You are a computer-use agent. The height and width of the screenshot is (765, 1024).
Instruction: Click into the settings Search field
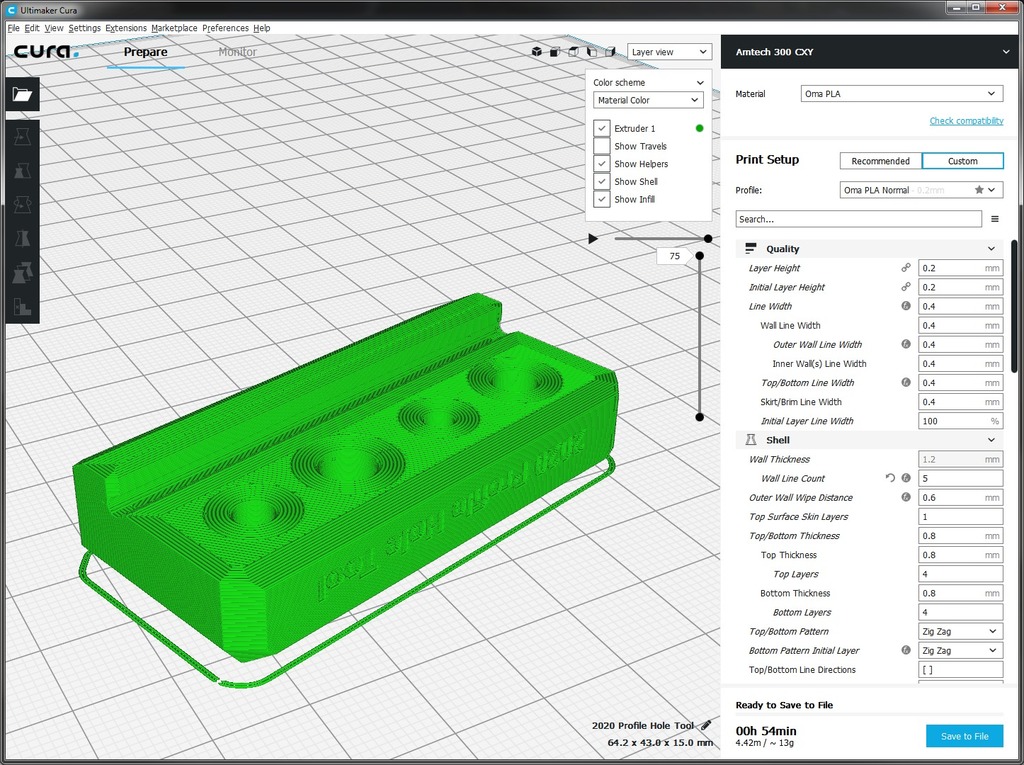pyautogui.click(x=858, y=219)
